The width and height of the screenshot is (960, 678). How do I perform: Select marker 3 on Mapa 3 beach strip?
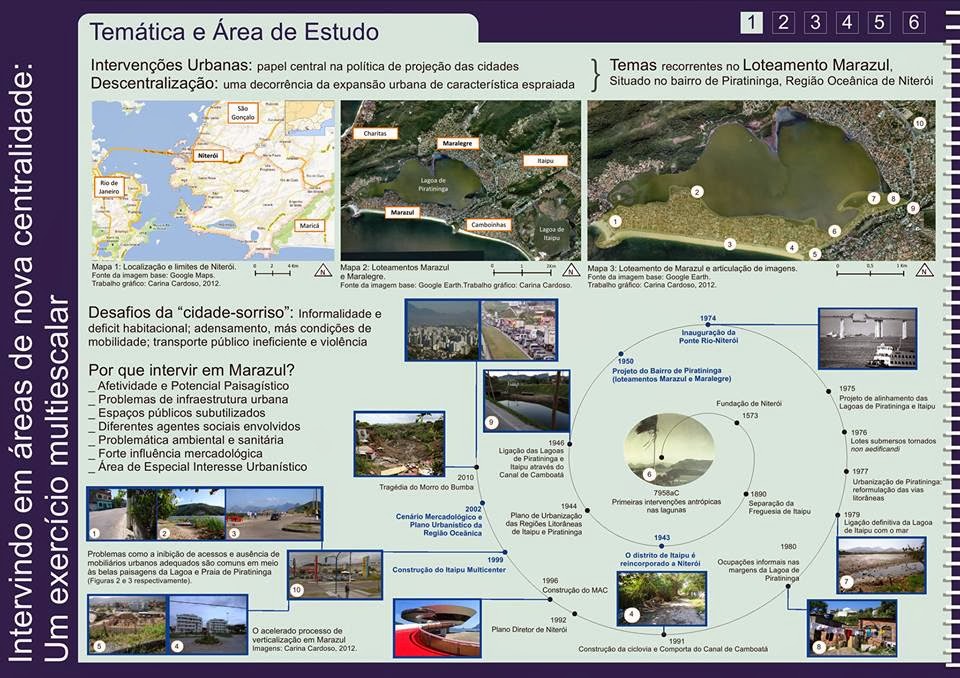pos(729,244)
